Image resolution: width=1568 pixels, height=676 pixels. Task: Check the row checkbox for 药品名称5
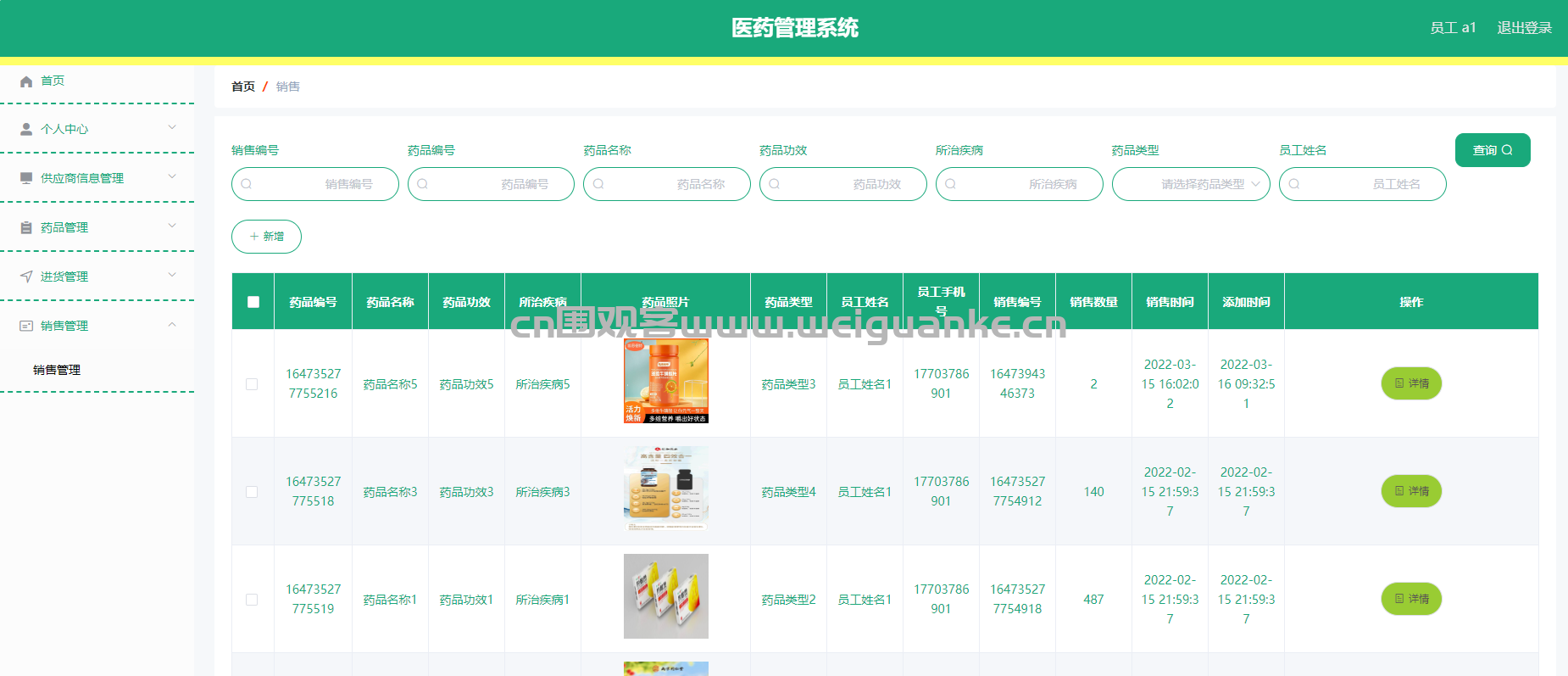[252, 384]
